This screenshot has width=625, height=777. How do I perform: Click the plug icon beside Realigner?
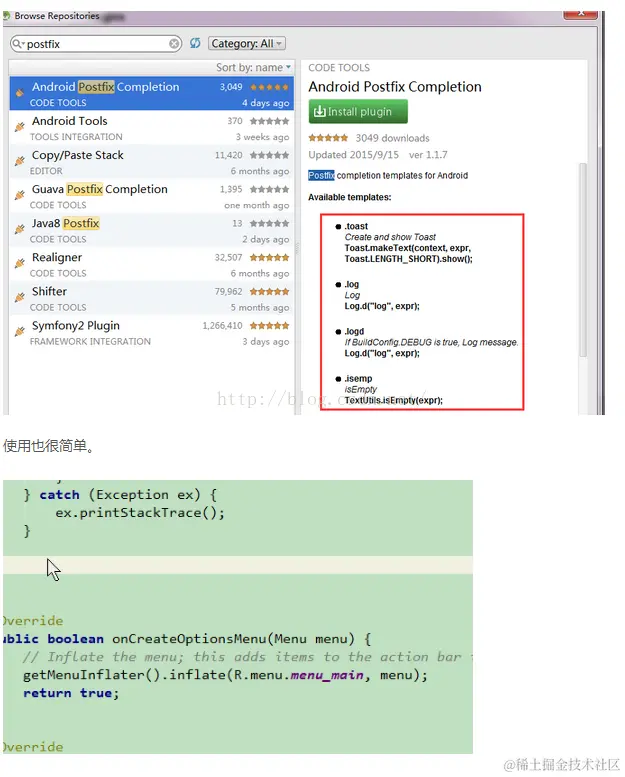20,263
